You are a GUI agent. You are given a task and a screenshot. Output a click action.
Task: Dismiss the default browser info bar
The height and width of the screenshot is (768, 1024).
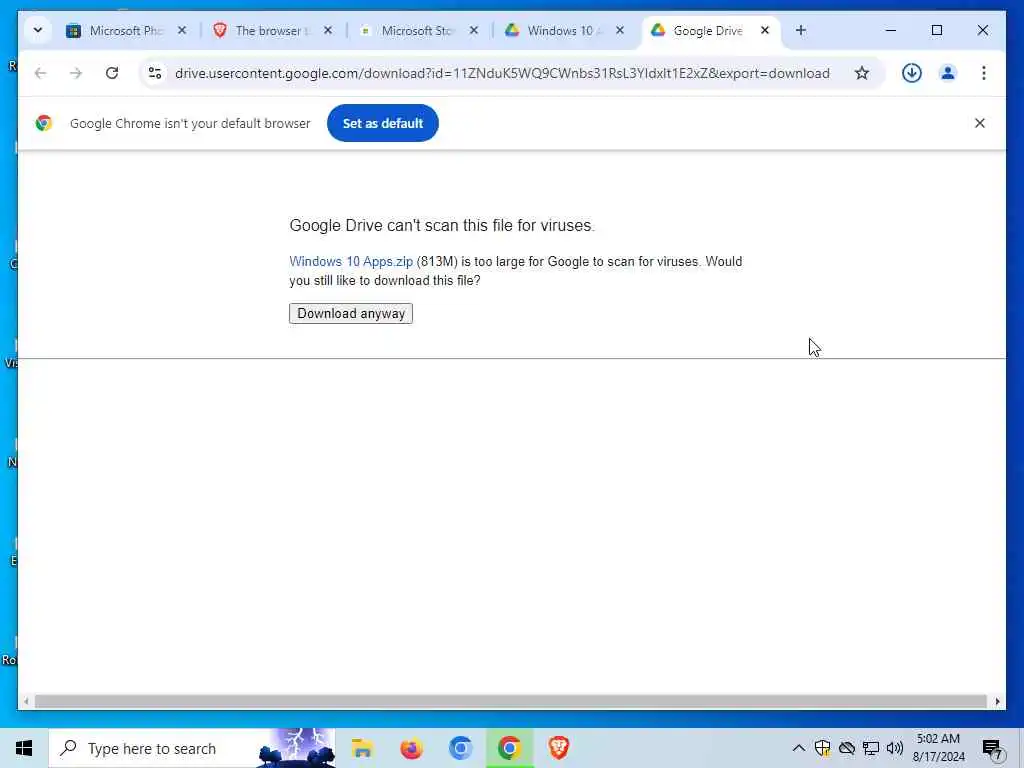pos(980,123)
